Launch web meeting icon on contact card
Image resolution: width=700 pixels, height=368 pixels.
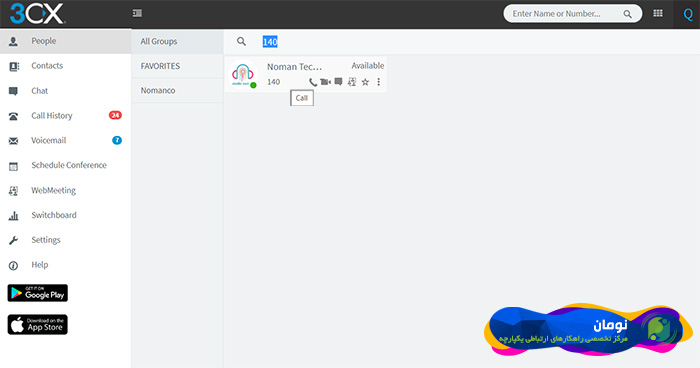[352, 82]
